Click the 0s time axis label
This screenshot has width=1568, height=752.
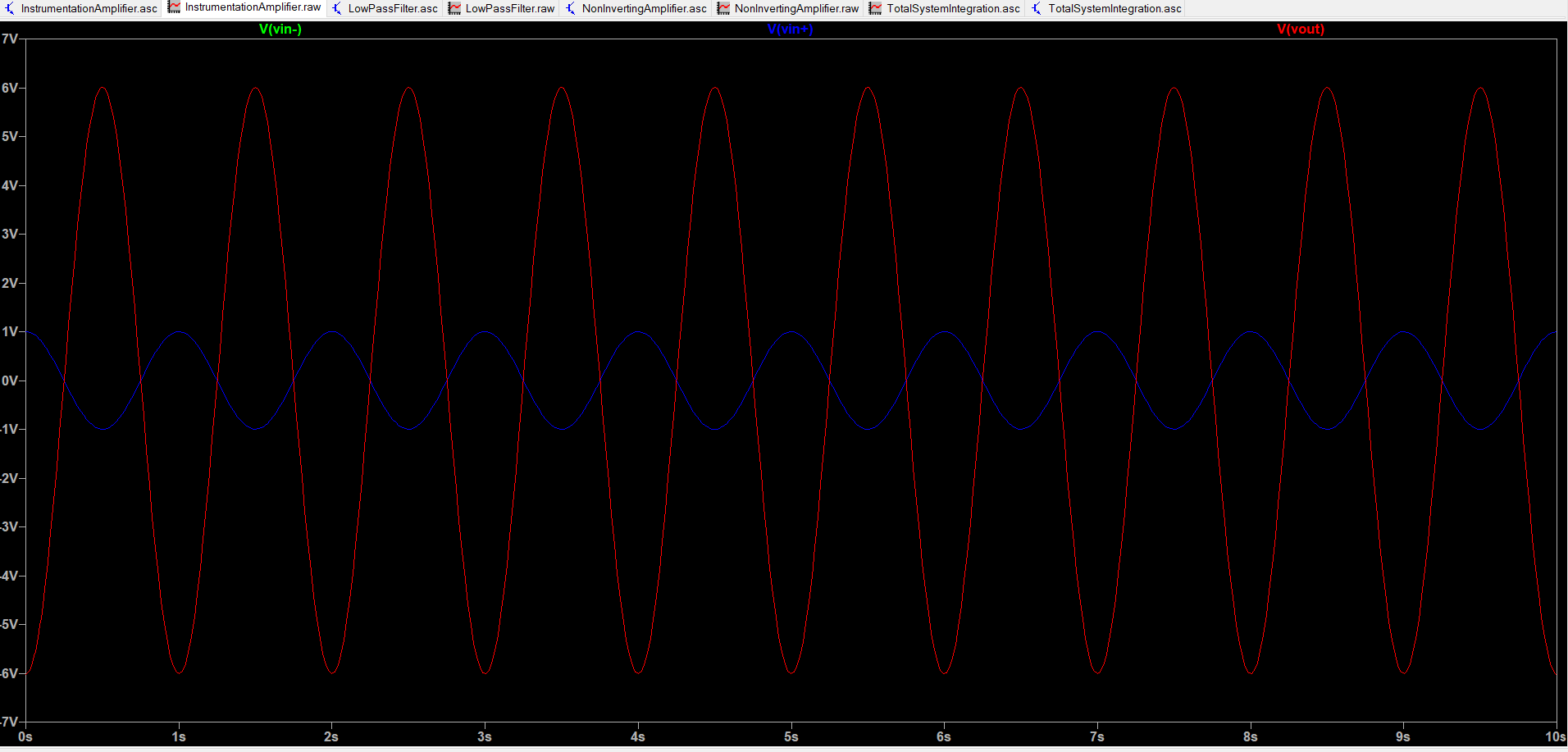tap(25, 736)
